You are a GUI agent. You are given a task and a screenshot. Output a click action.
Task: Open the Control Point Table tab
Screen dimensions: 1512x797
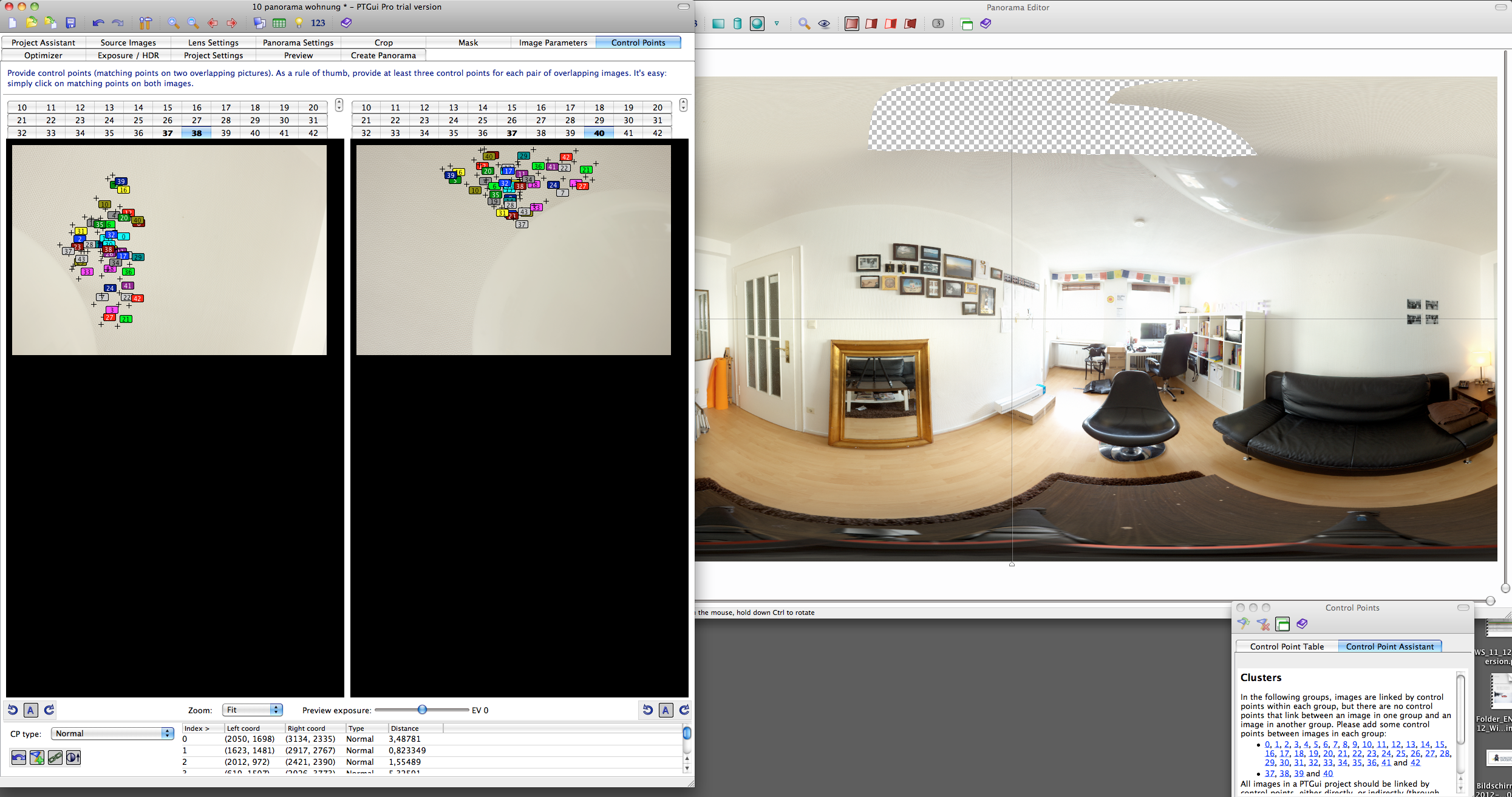tap(1287, 646)
